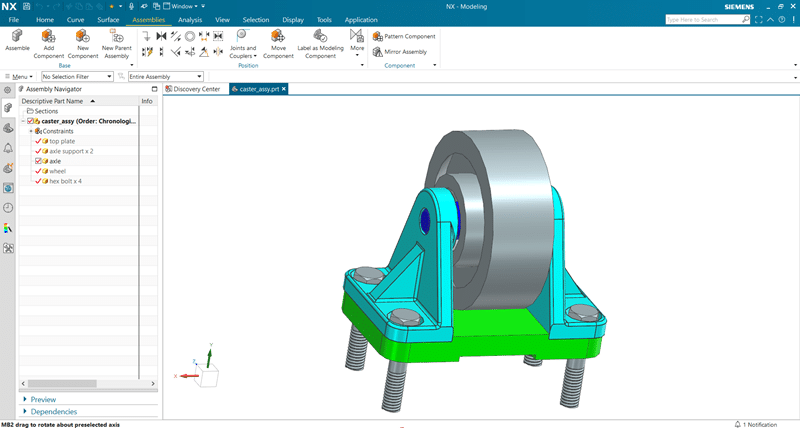
Task: Switch to the Analysis ribbon tab
Action: click(190, 19)
